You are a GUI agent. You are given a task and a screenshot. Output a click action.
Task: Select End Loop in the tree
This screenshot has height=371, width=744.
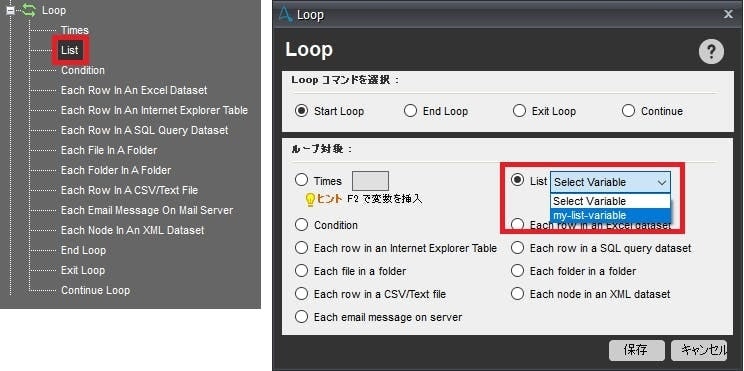coord(83,250)
